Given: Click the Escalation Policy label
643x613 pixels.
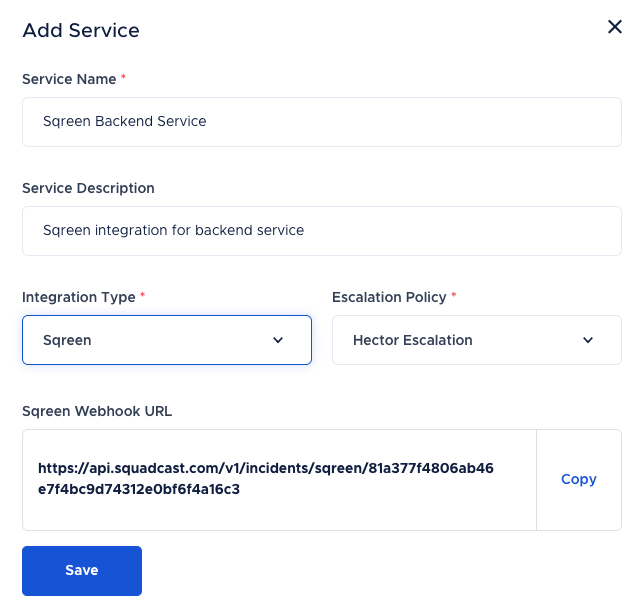Looking at the screenshot, I should click(389, 297).
